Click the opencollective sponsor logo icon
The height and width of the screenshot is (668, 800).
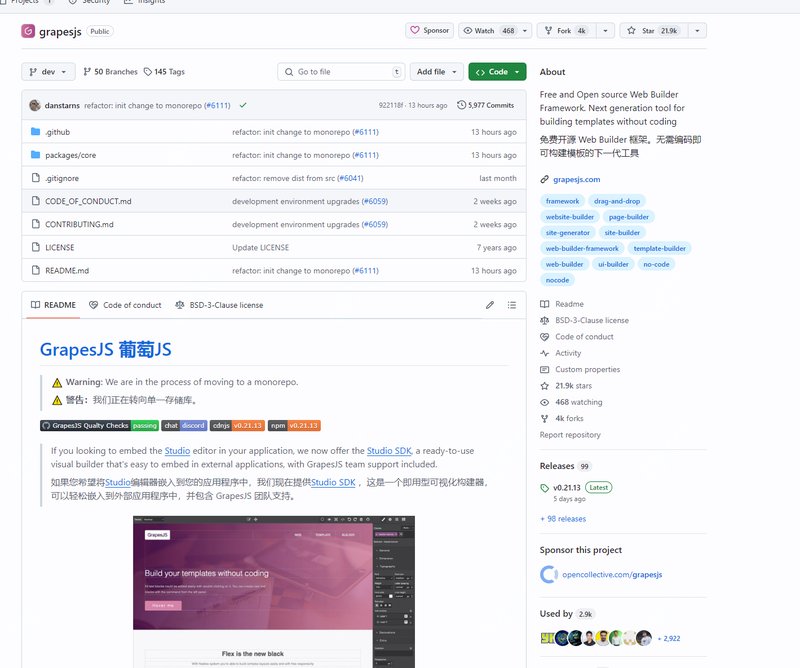[x=548, y=574]
